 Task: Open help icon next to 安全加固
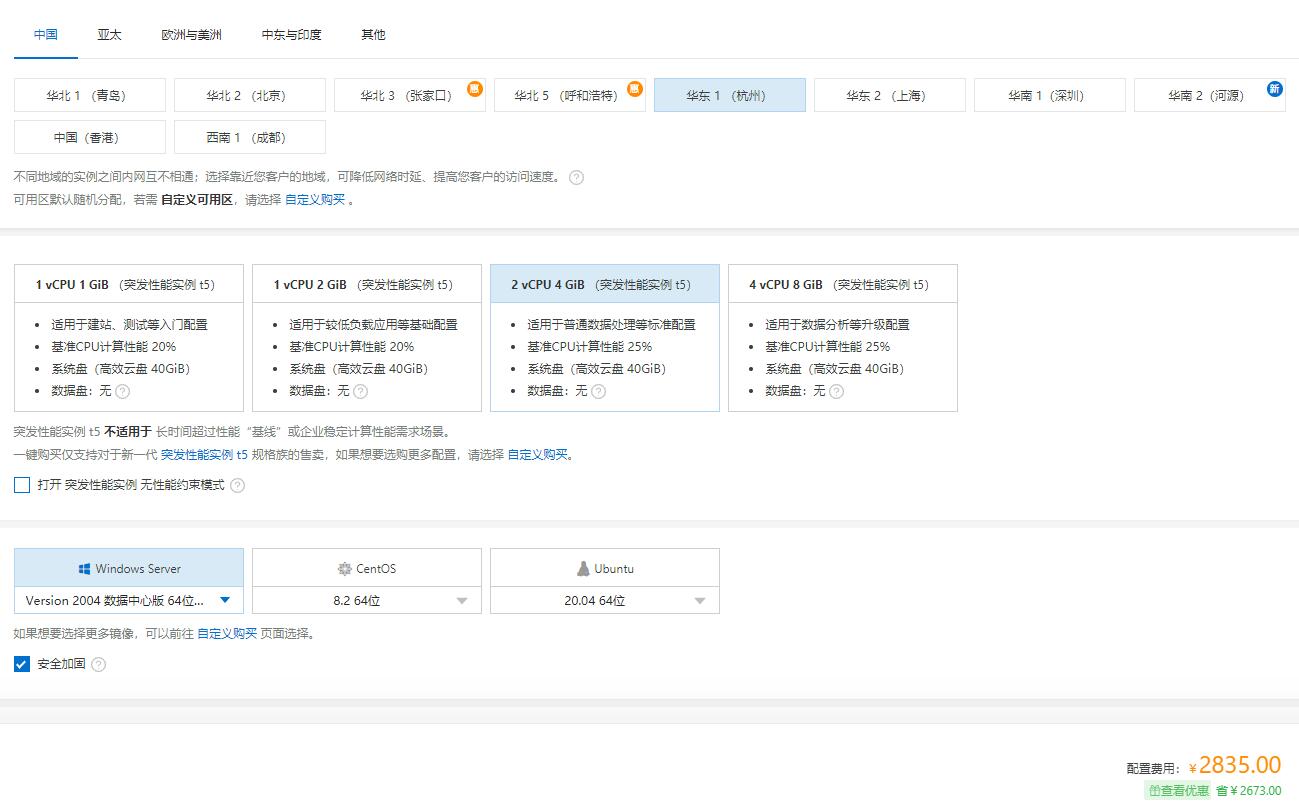(98, 664)
